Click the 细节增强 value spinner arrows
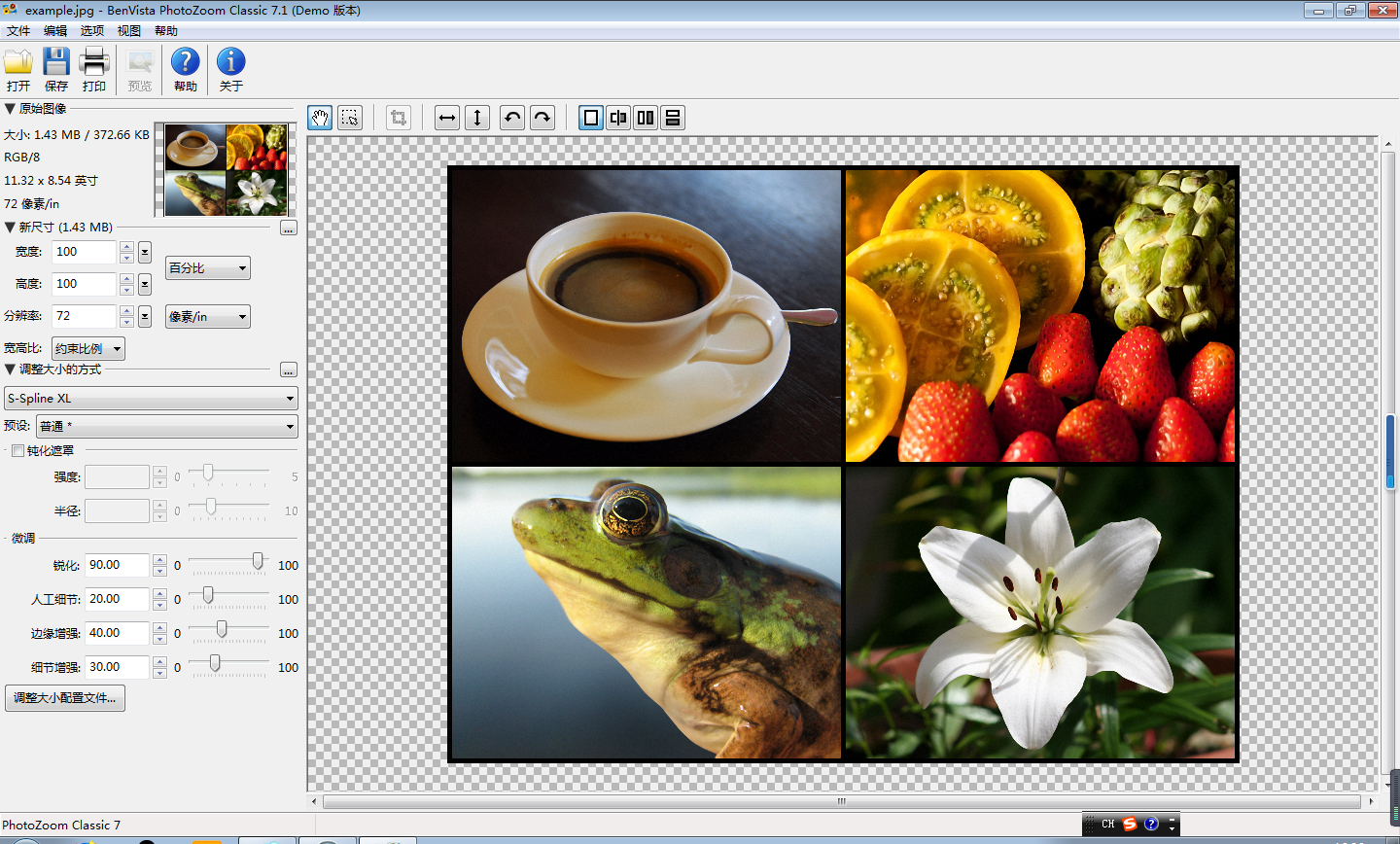Screen dimensions: 1400x844 [x=160, y=667]
